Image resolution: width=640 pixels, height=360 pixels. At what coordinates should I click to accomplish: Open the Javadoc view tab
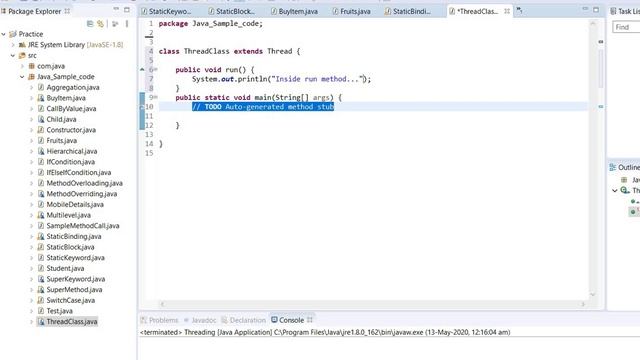(200, 320)
